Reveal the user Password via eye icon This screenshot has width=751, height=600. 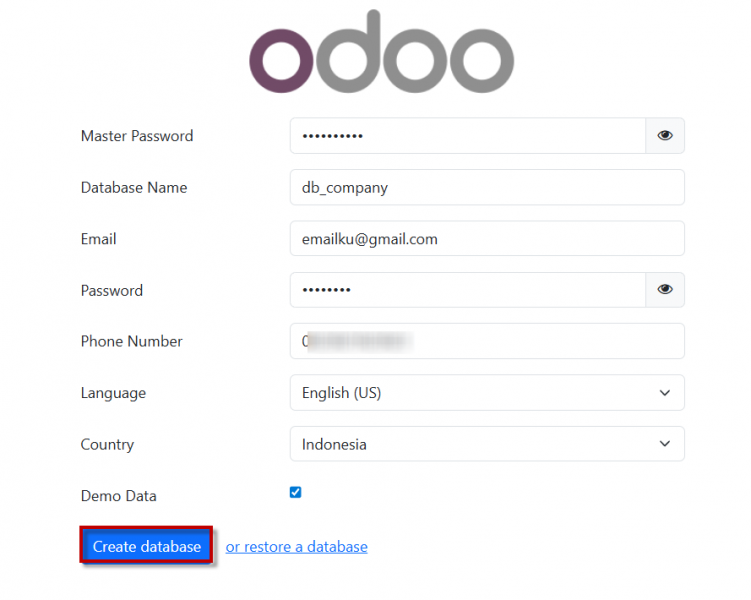click(665, 290)
